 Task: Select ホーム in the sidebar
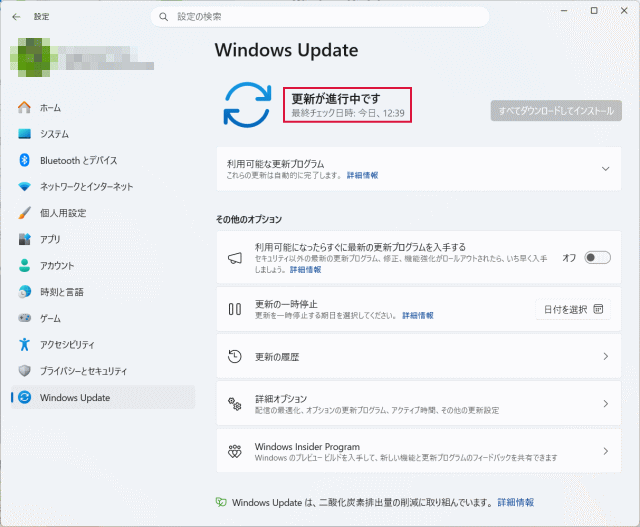click(103, 108)
